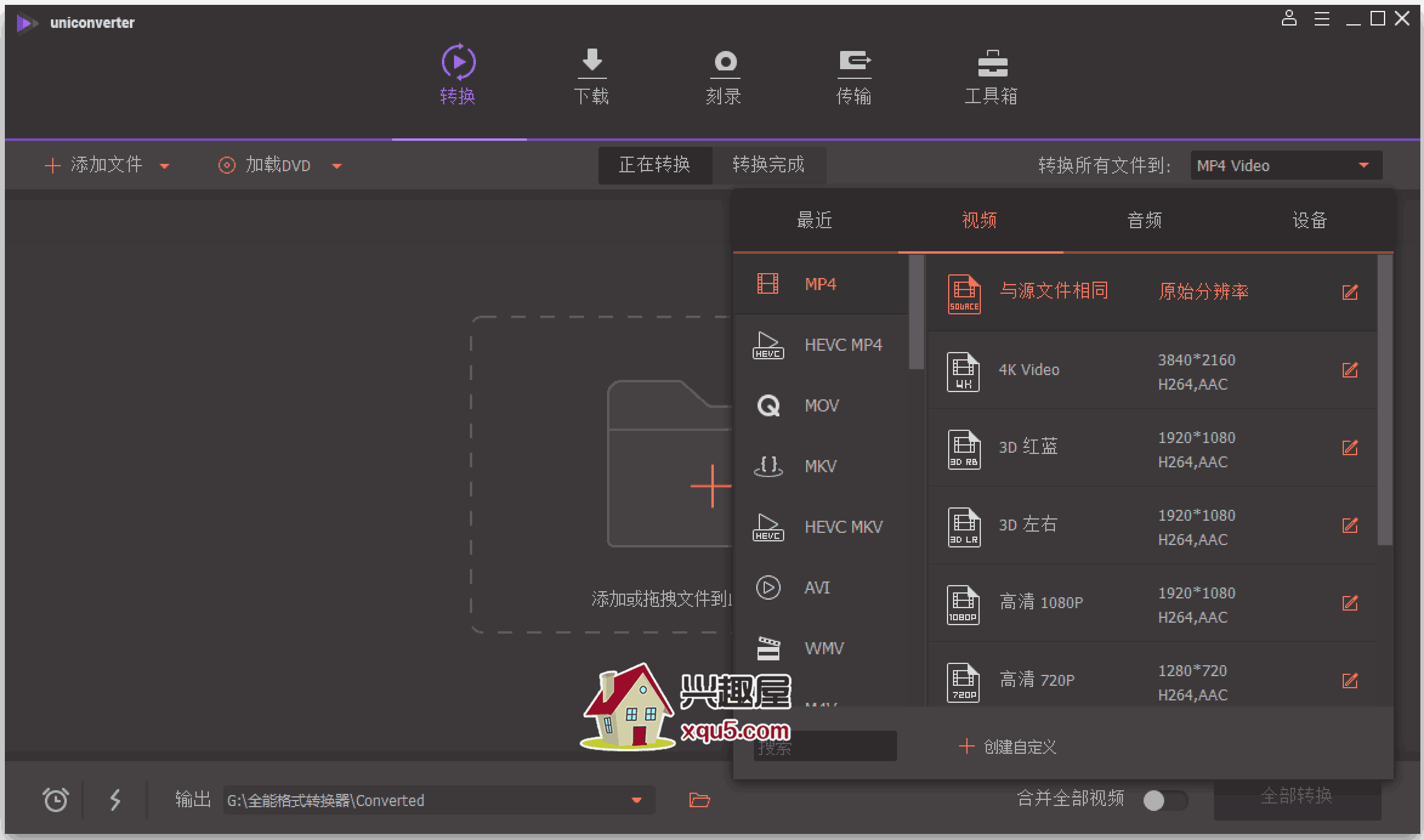This screenshot has height=840, width=1424.
Task: Switch to the 视频 tab
Action: pyautogui.click(x=980, y=220)
